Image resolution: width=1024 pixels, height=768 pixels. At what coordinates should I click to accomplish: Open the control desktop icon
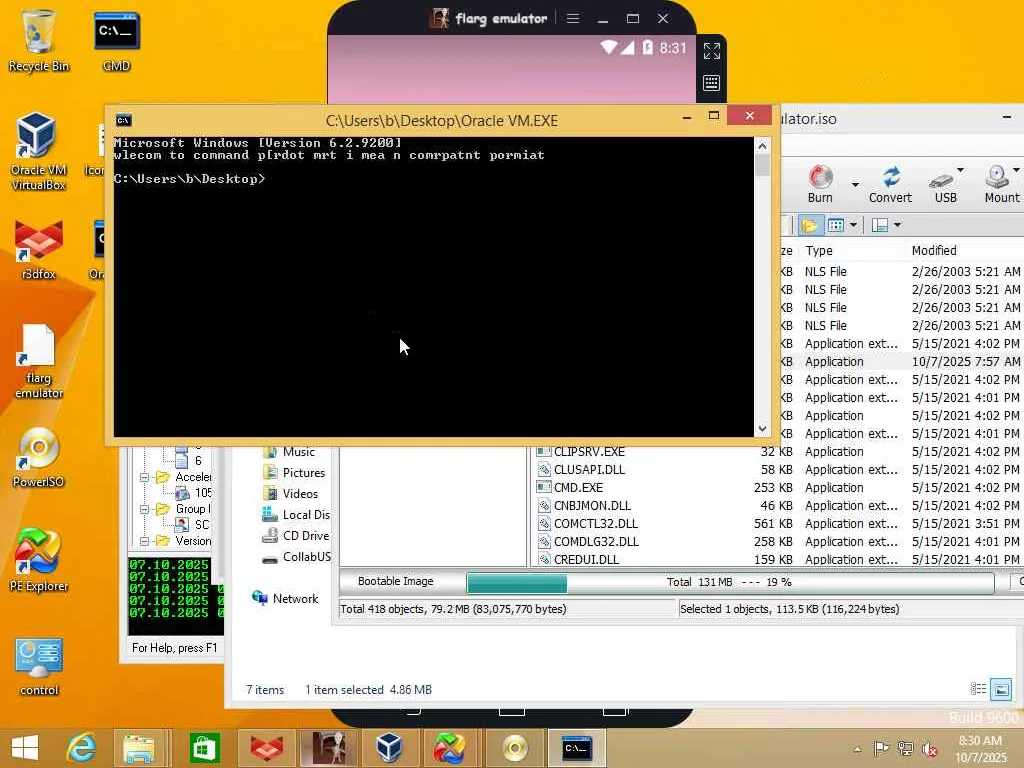pyautogui.click(x=38, y=666)
